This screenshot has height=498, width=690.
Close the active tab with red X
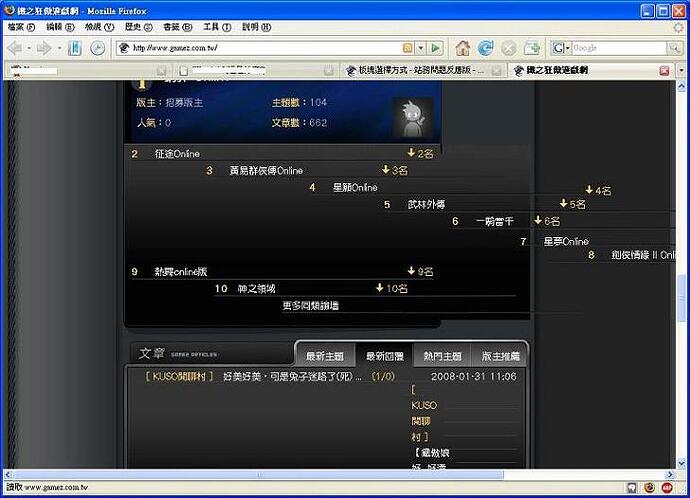click(664, 70)
